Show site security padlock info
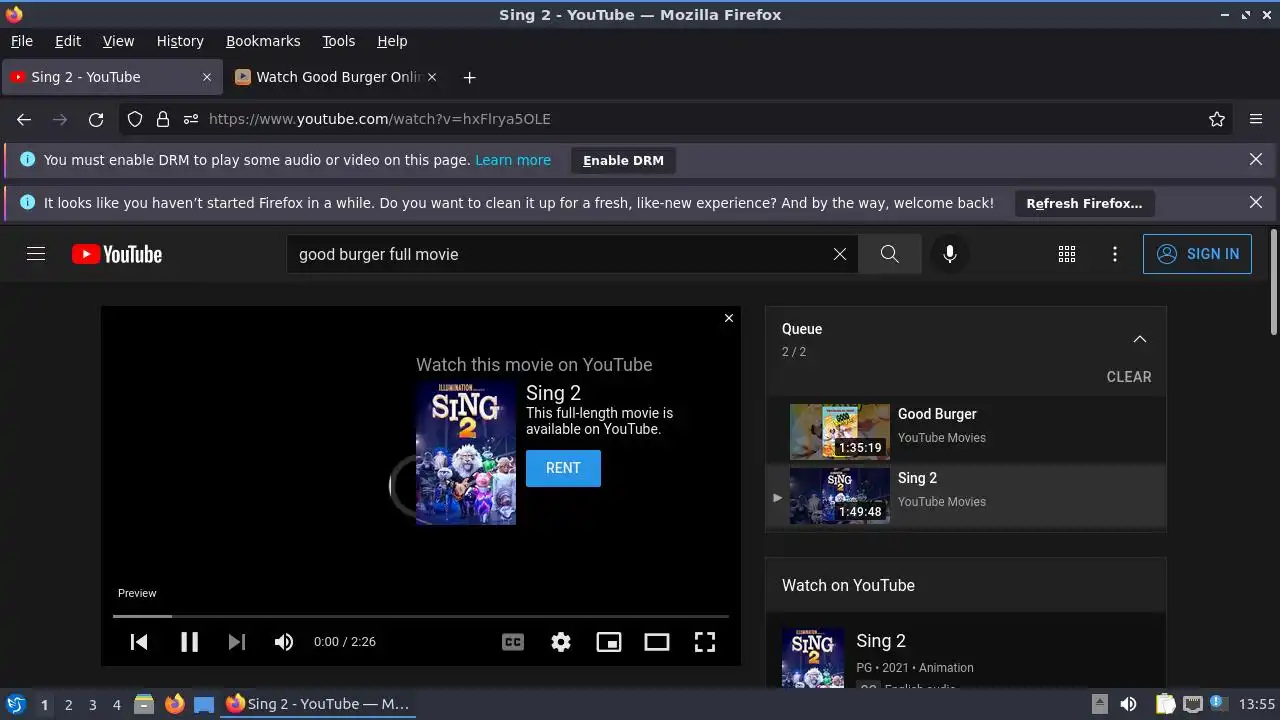Viewport: 1280px width, 720px height. click(163, 119)
